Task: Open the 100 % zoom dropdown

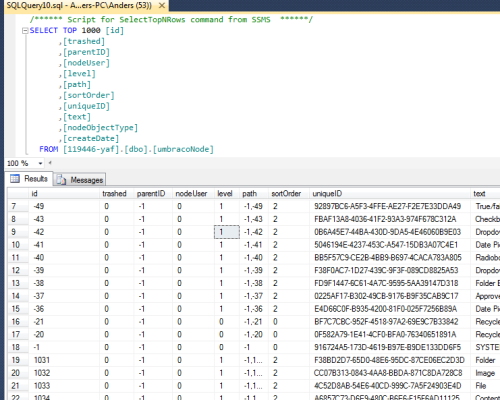Action: (x=40, y=163)
